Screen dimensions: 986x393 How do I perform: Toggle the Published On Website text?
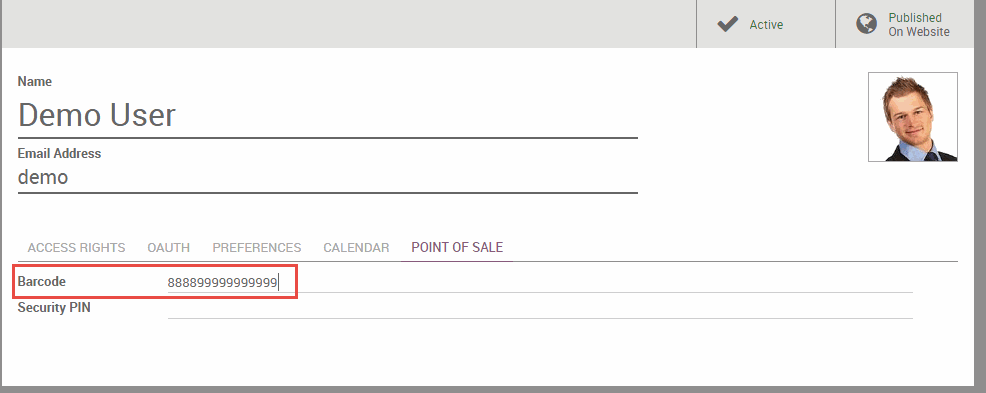[x=919, y=25]
